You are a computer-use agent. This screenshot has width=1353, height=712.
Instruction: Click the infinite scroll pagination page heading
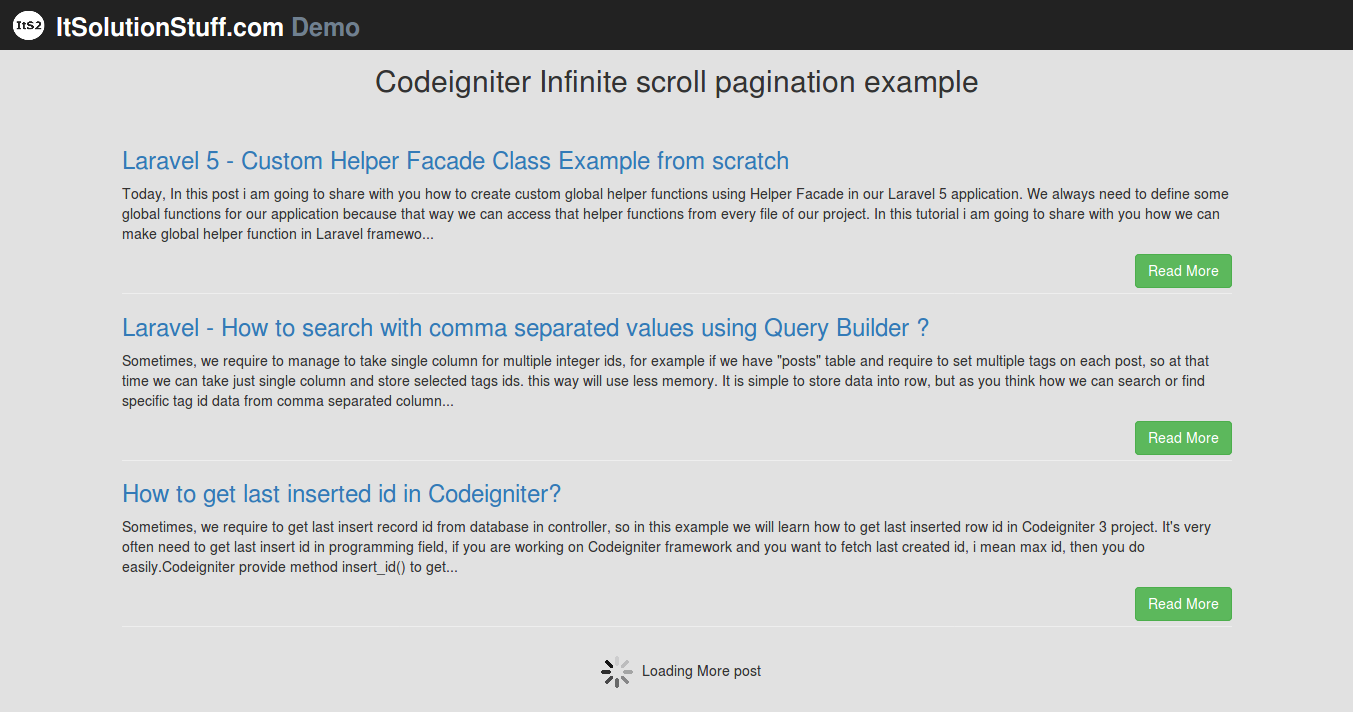pyautogui.click(x=676, y=82)
